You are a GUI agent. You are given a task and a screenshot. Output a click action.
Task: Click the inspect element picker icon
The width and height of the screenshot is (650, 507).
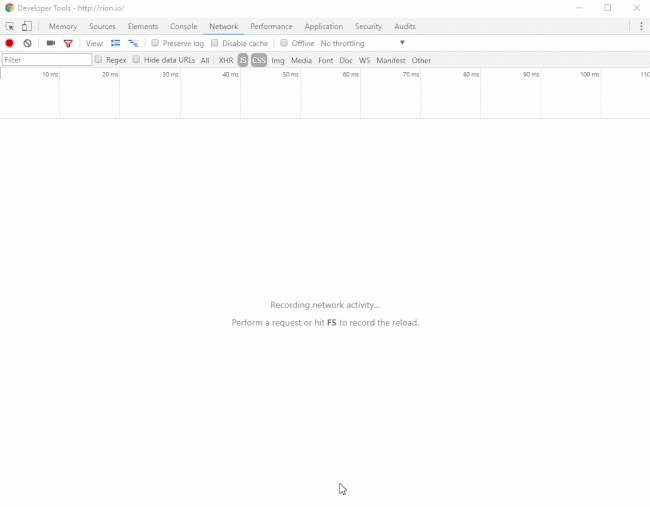(10, 27)
